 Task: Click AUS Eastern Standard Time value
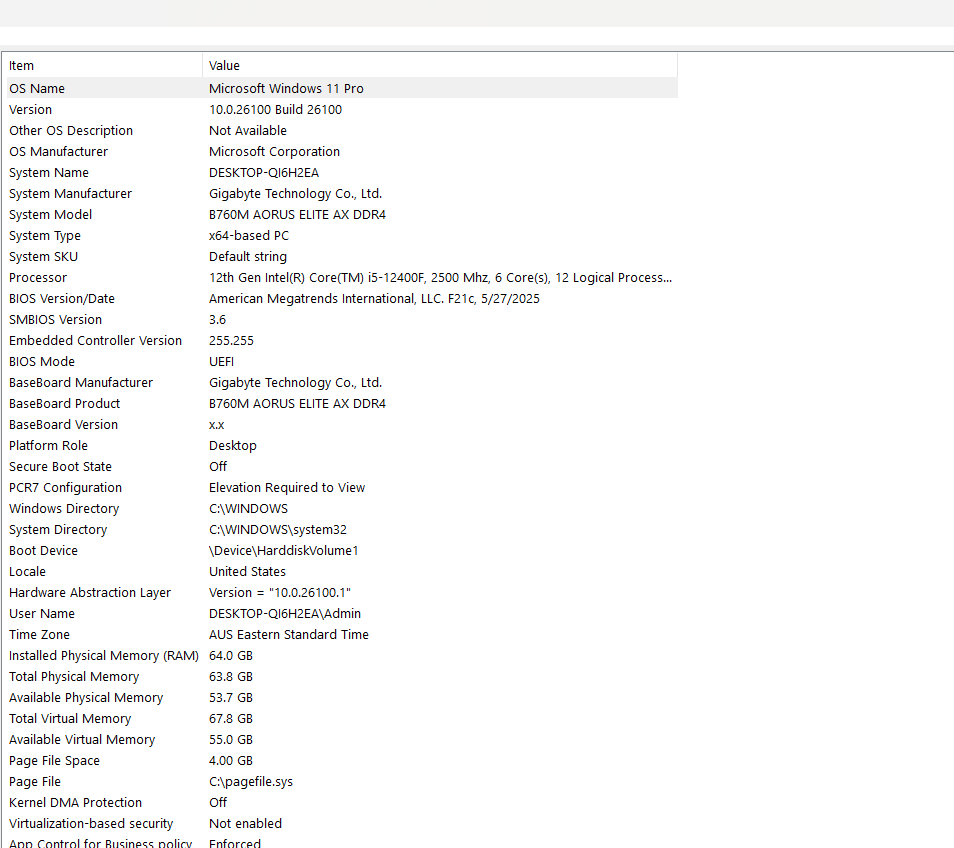tap(288, 634)
